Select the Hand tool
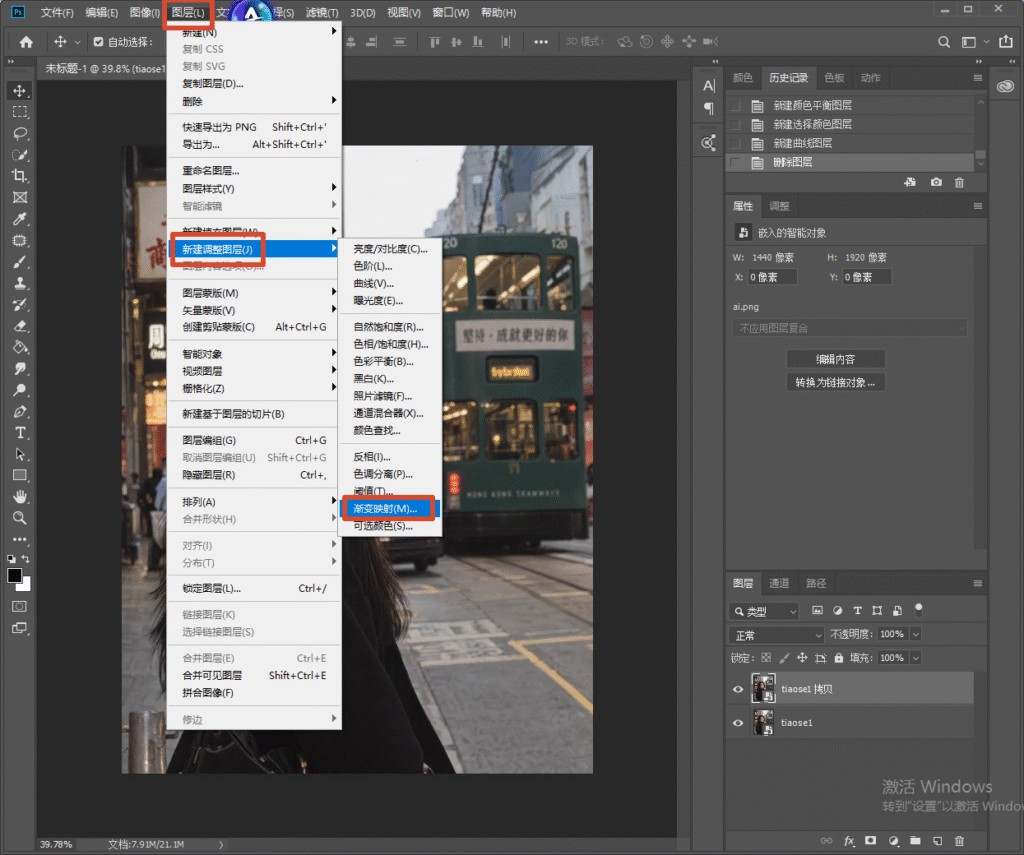 [20, 496]
